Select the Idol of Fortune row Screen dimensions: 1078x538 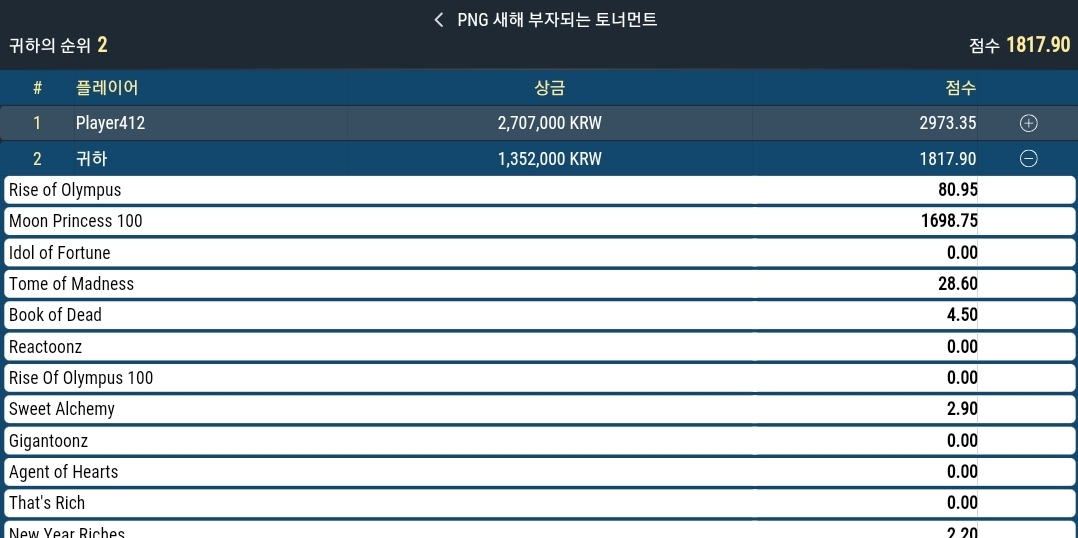click(539, 252)
